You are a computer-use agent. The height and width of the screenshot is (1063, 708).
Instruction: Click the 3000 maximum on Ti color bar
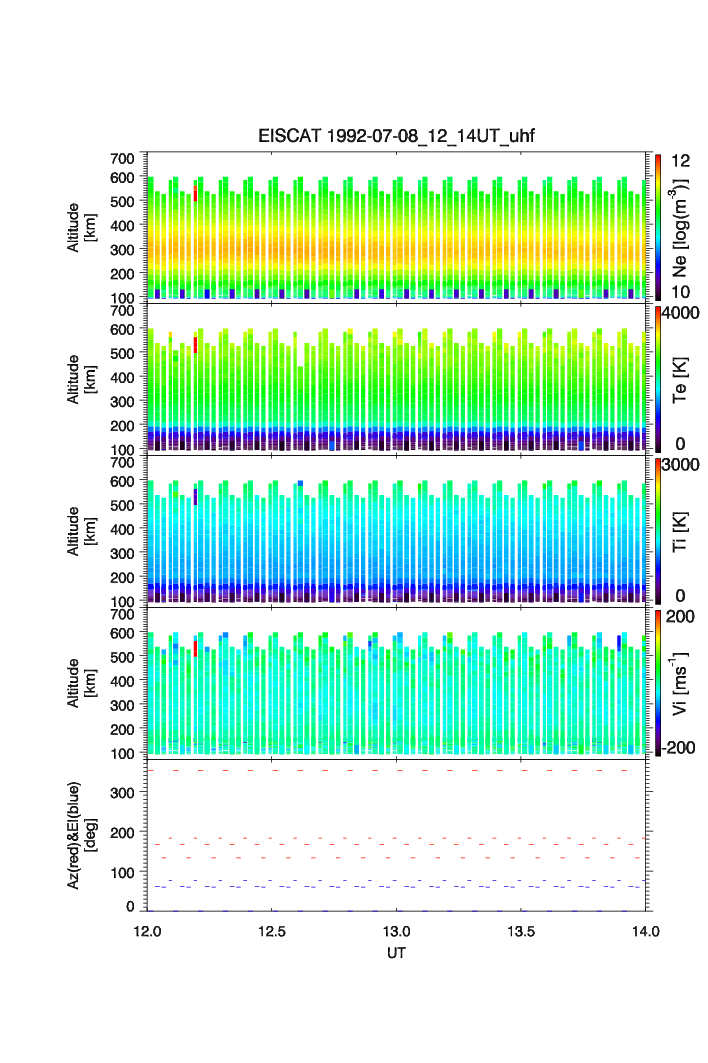pyautogui.click(x=681, y=464)
